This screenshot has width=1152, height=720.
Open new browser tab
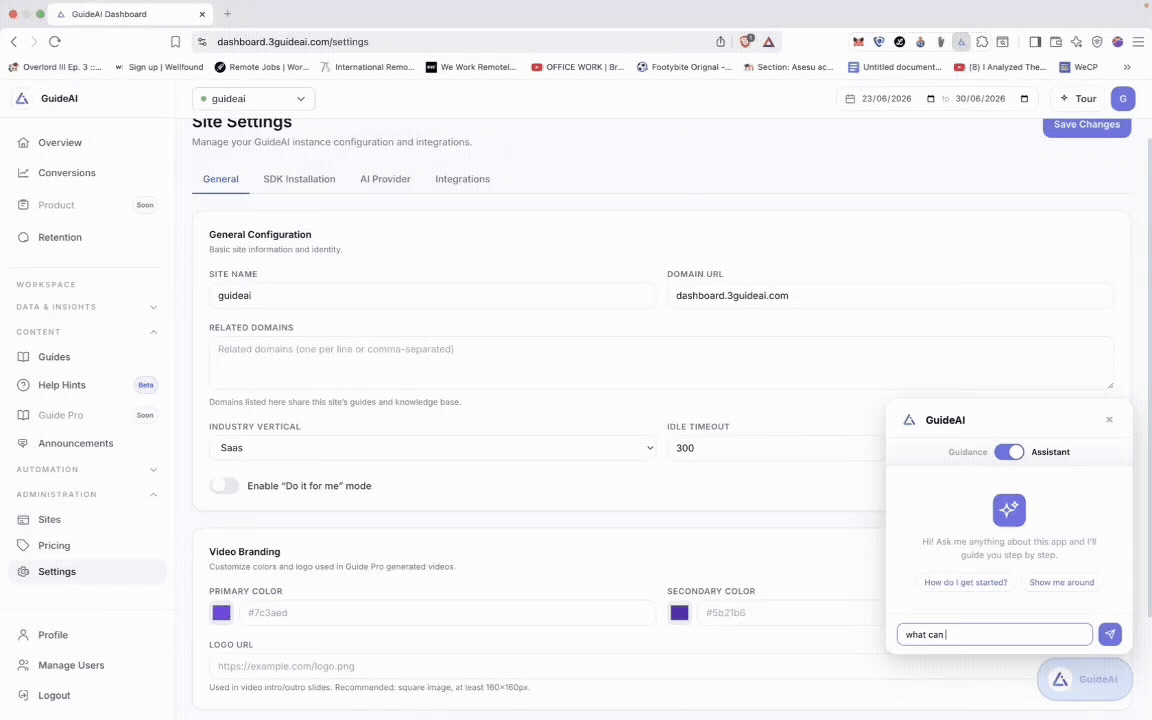[x=228, y=14]
